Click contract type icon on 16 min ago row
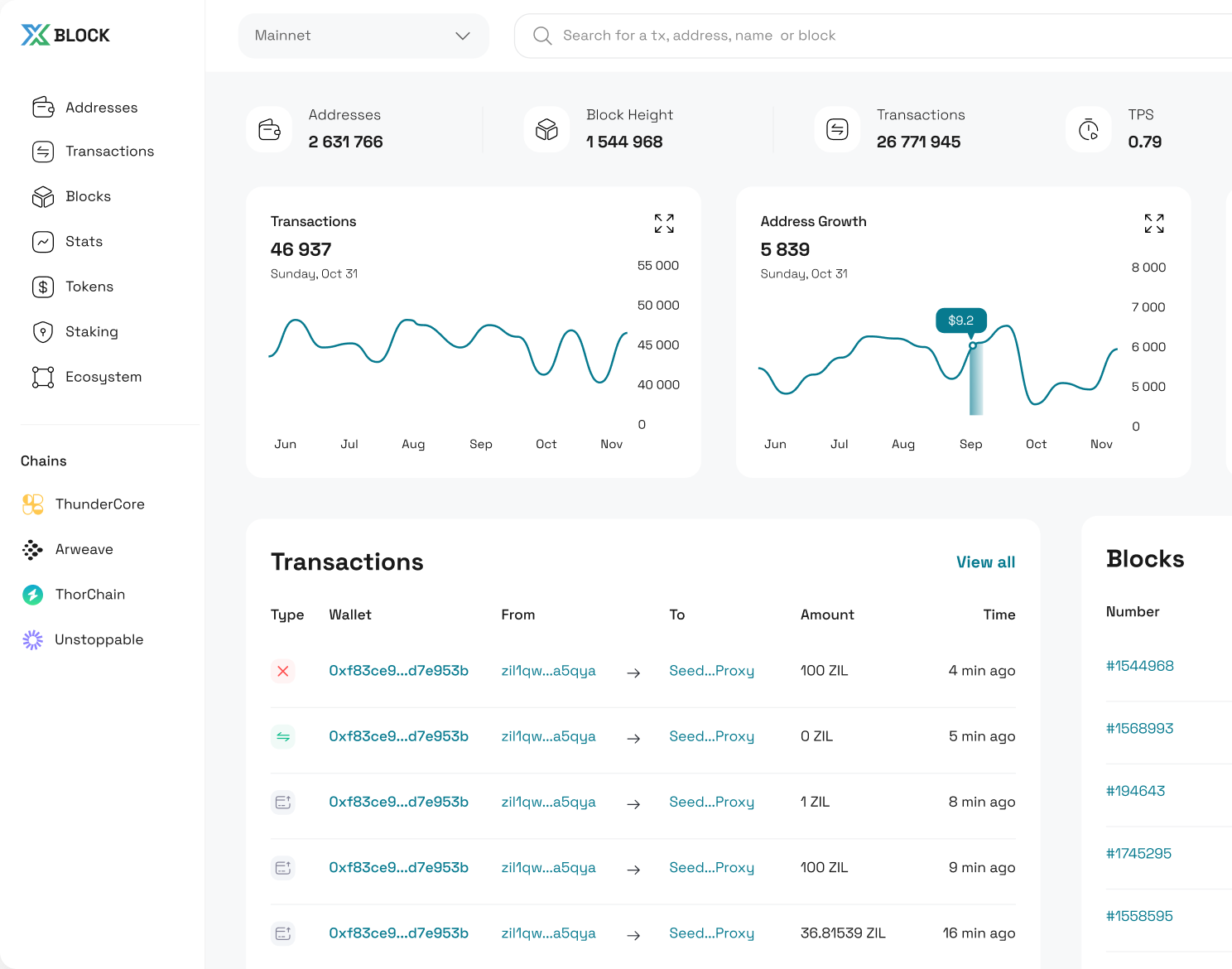 [283, 933]
